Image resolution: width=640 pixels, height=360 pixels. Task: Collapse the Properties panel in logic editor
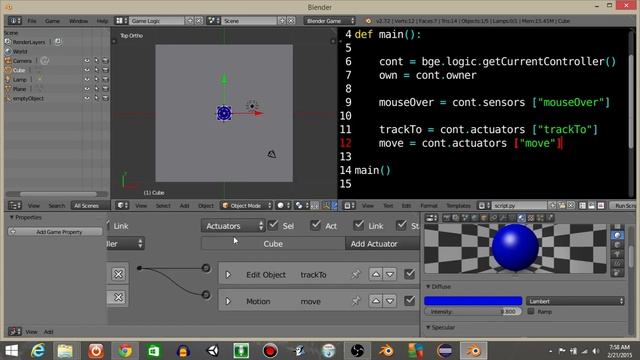coord(11,217)
